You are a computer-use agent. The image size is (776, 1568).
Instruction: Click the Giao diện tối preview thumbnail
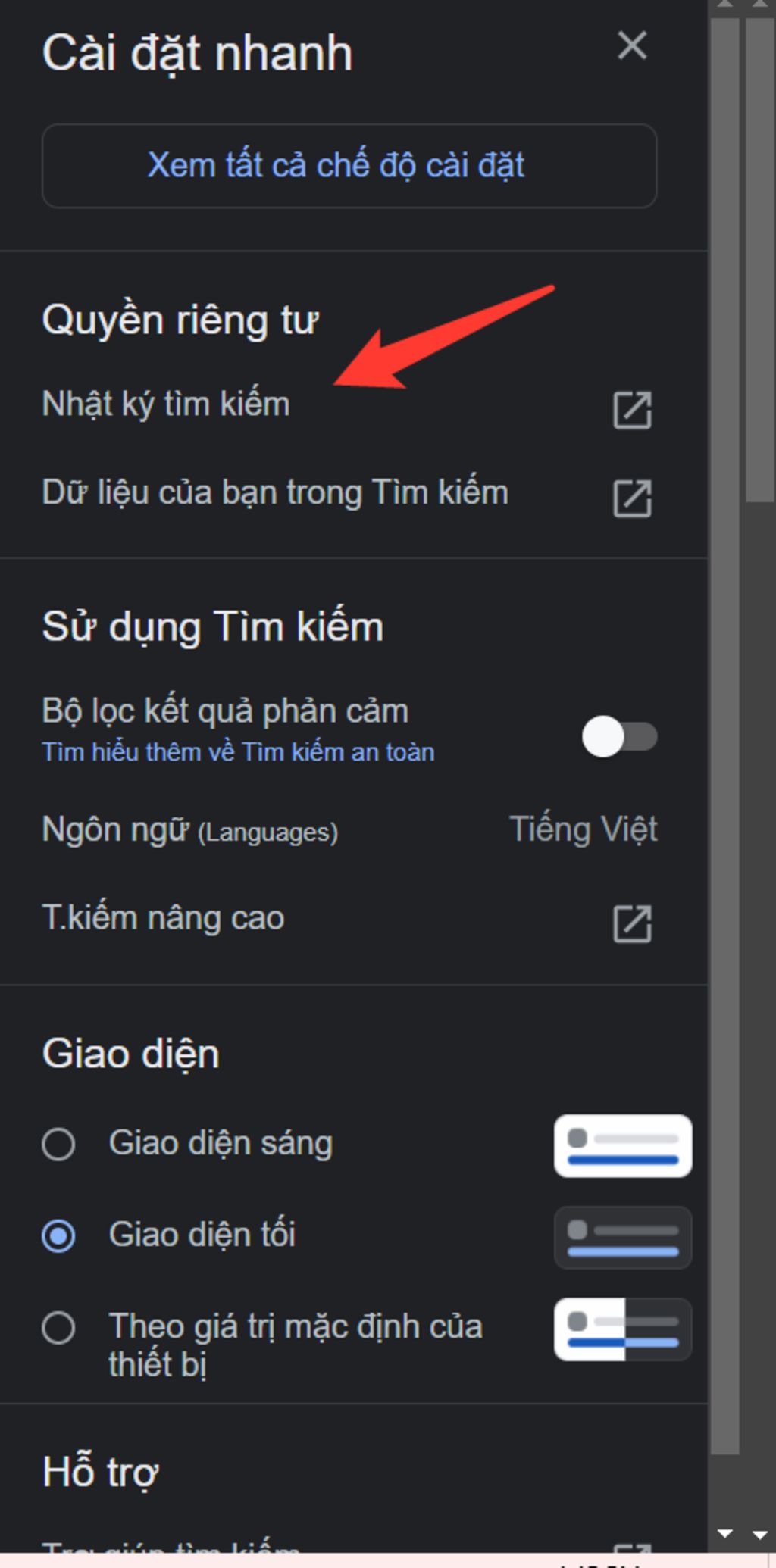tap(623, 1237)
